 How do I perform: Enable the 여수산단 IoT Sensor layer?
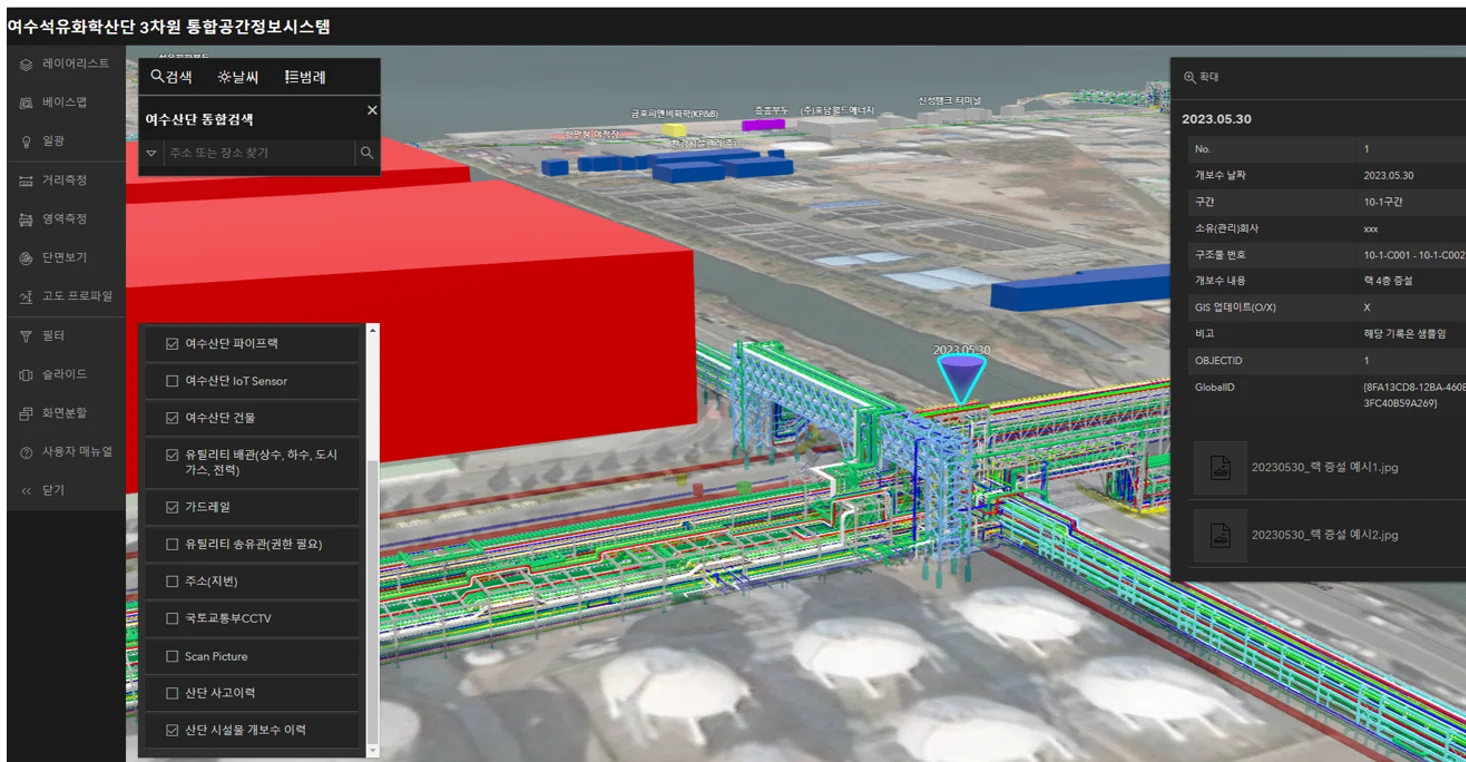coord(172,381)
